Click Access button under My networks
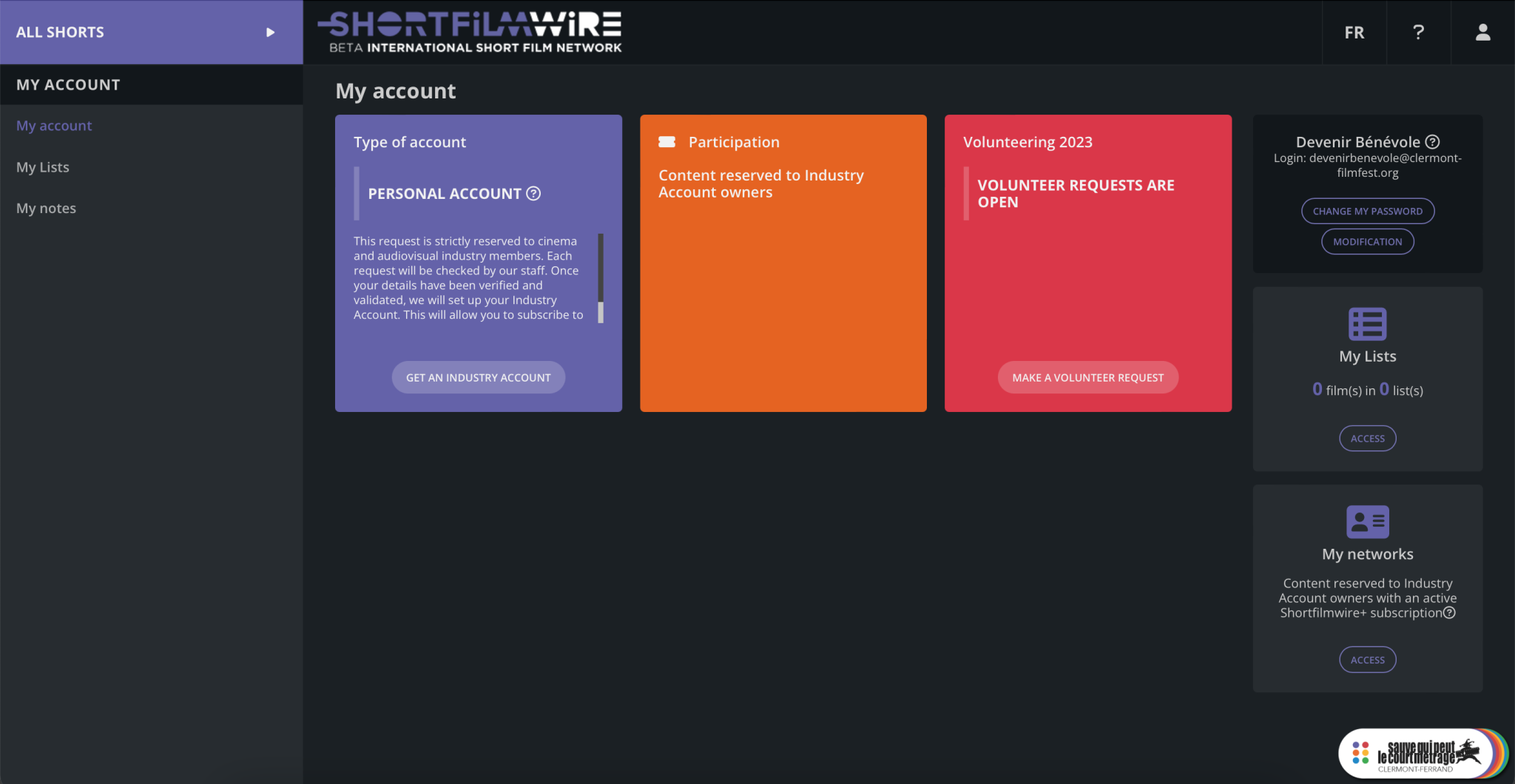This screenshot has width=1515, height=784. point(1368,660)
